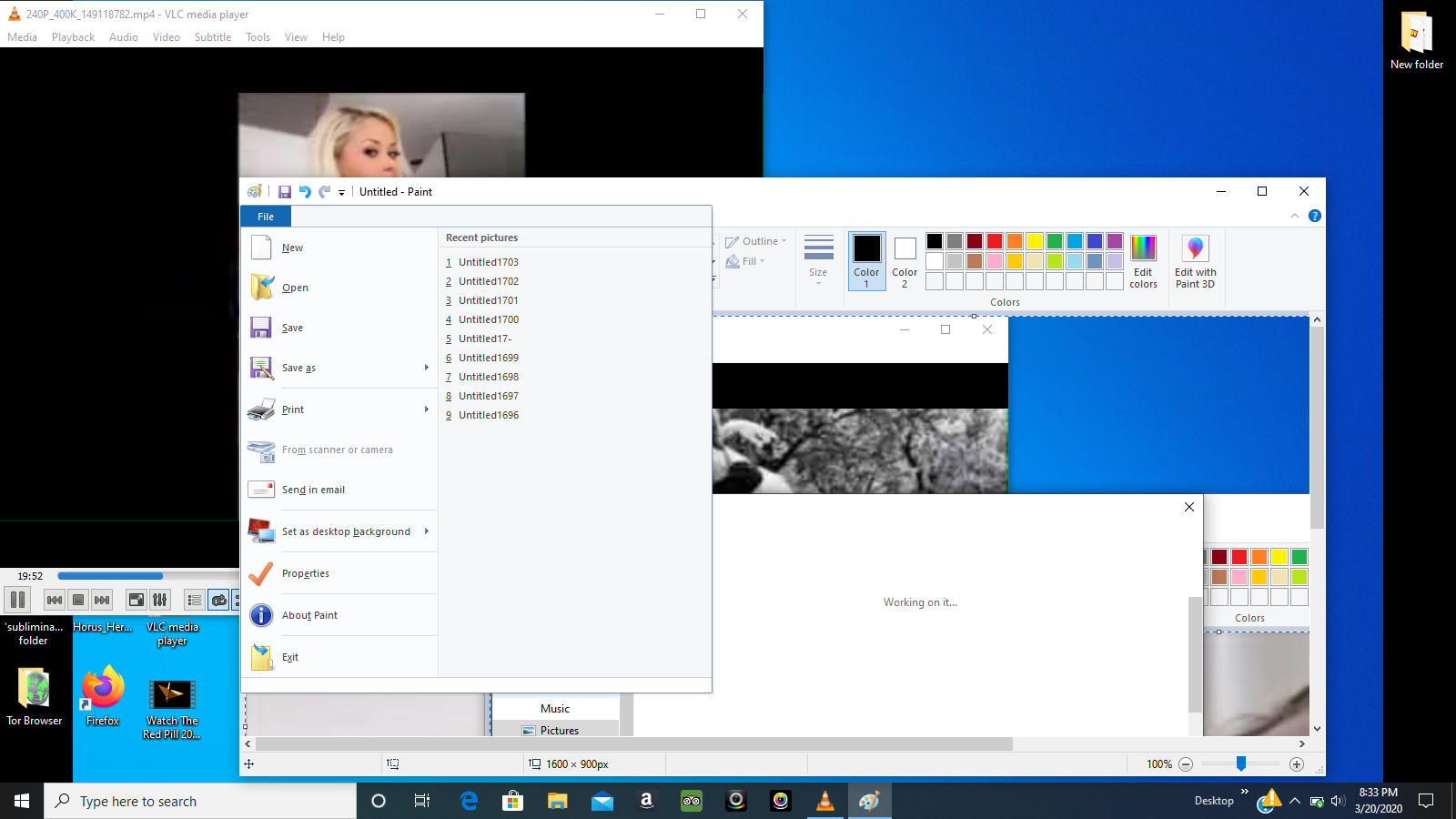
Task: Click Redo icon in Paint title bar
Action: (x=325, y=192)
